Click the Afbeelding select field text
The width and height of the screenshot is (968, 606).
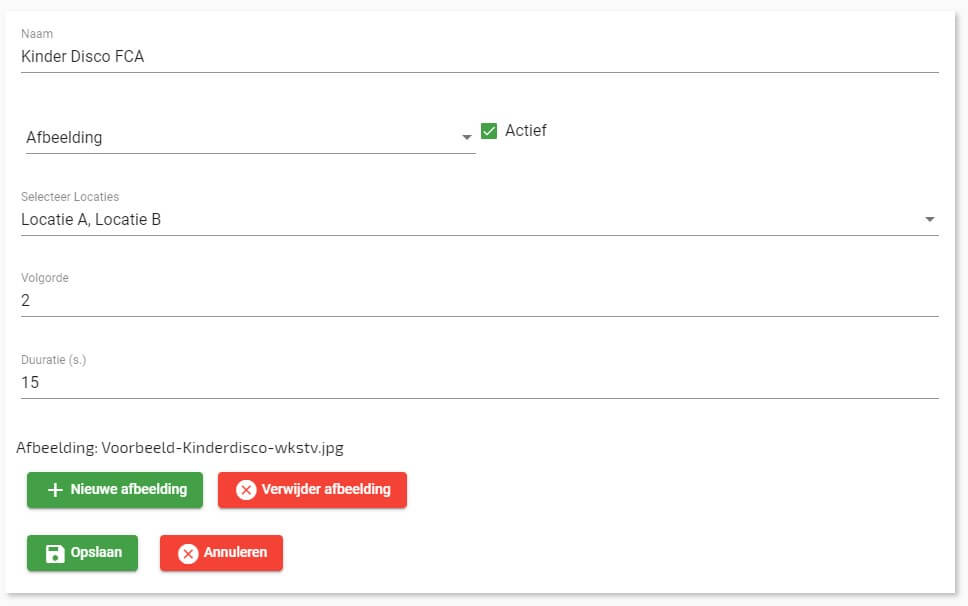(64, 138)
